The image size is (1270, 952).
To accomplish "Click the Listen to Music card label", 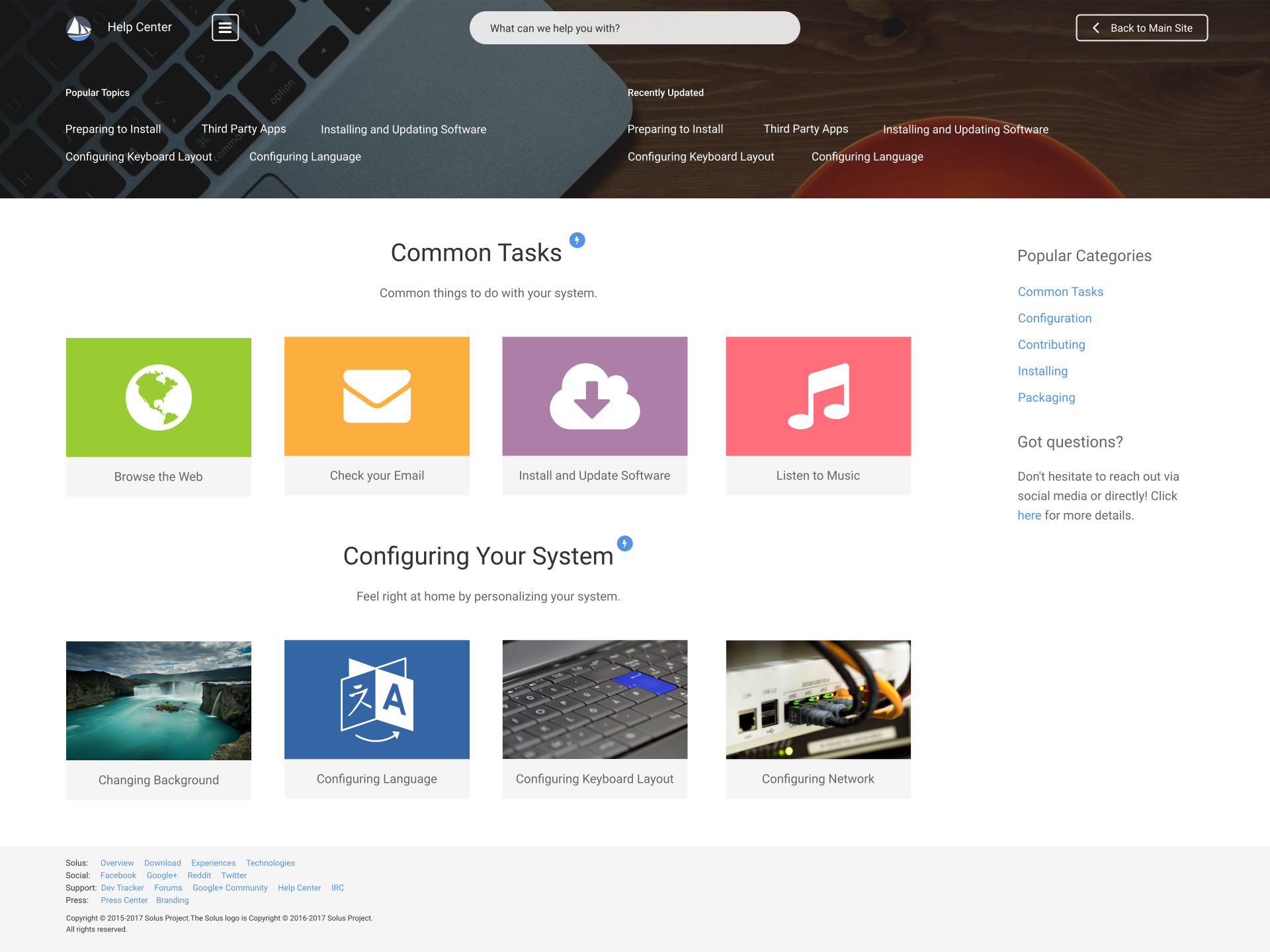I will (x=818, y=475).
